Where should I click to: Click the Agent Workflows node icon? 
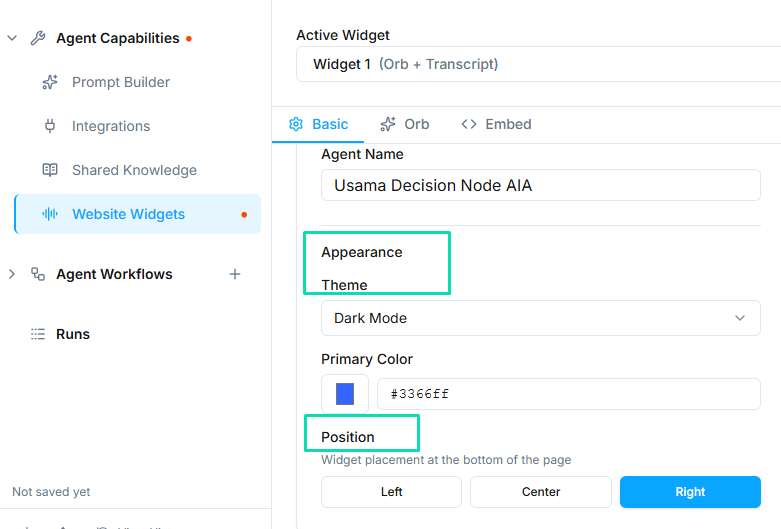[38, 274]
